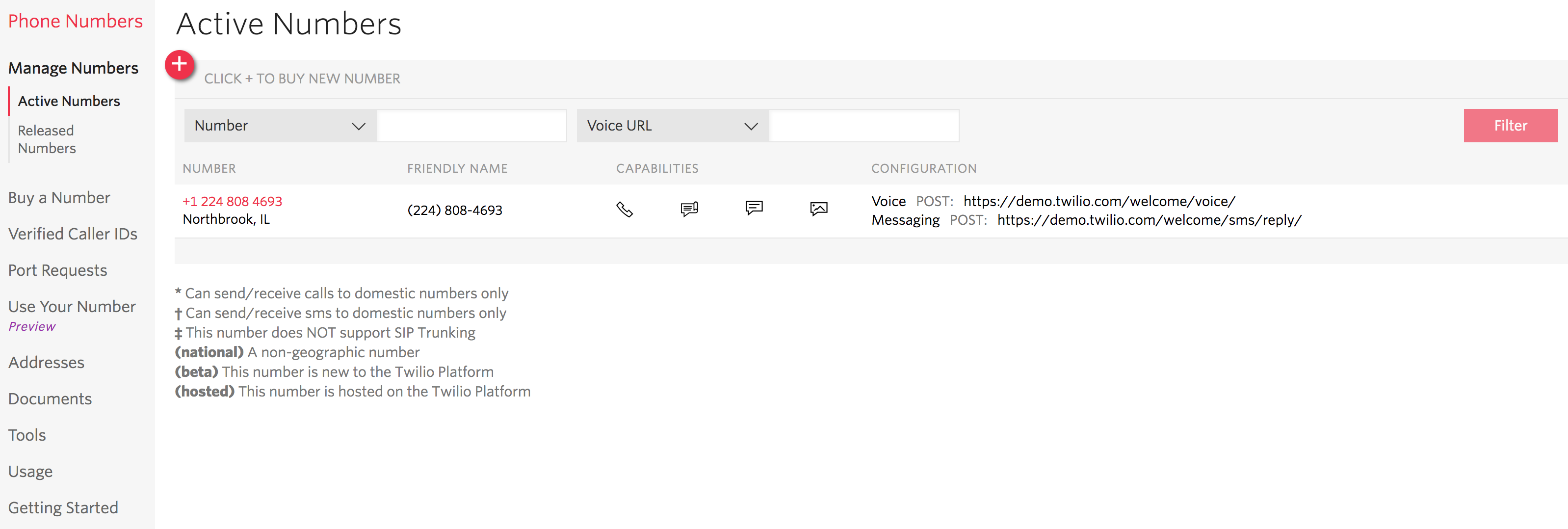Screen dimensions: 1568x529
Task: Open Use Your Number preview
Action: 72,315
